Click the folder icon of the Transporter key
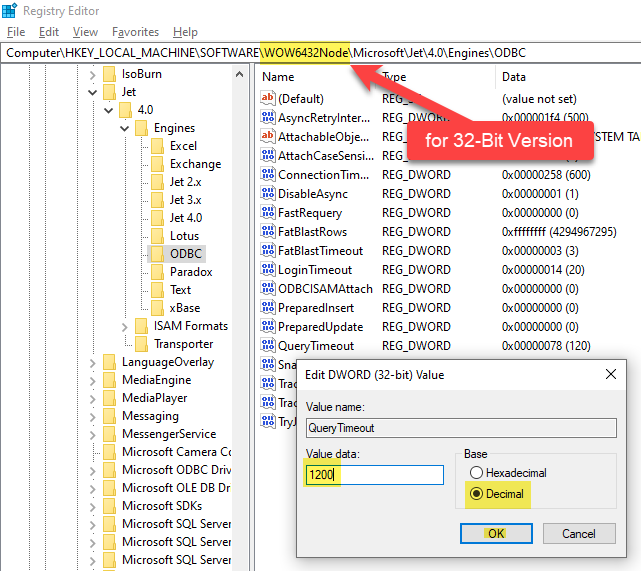The image size is (641, 571). [141, 344]
